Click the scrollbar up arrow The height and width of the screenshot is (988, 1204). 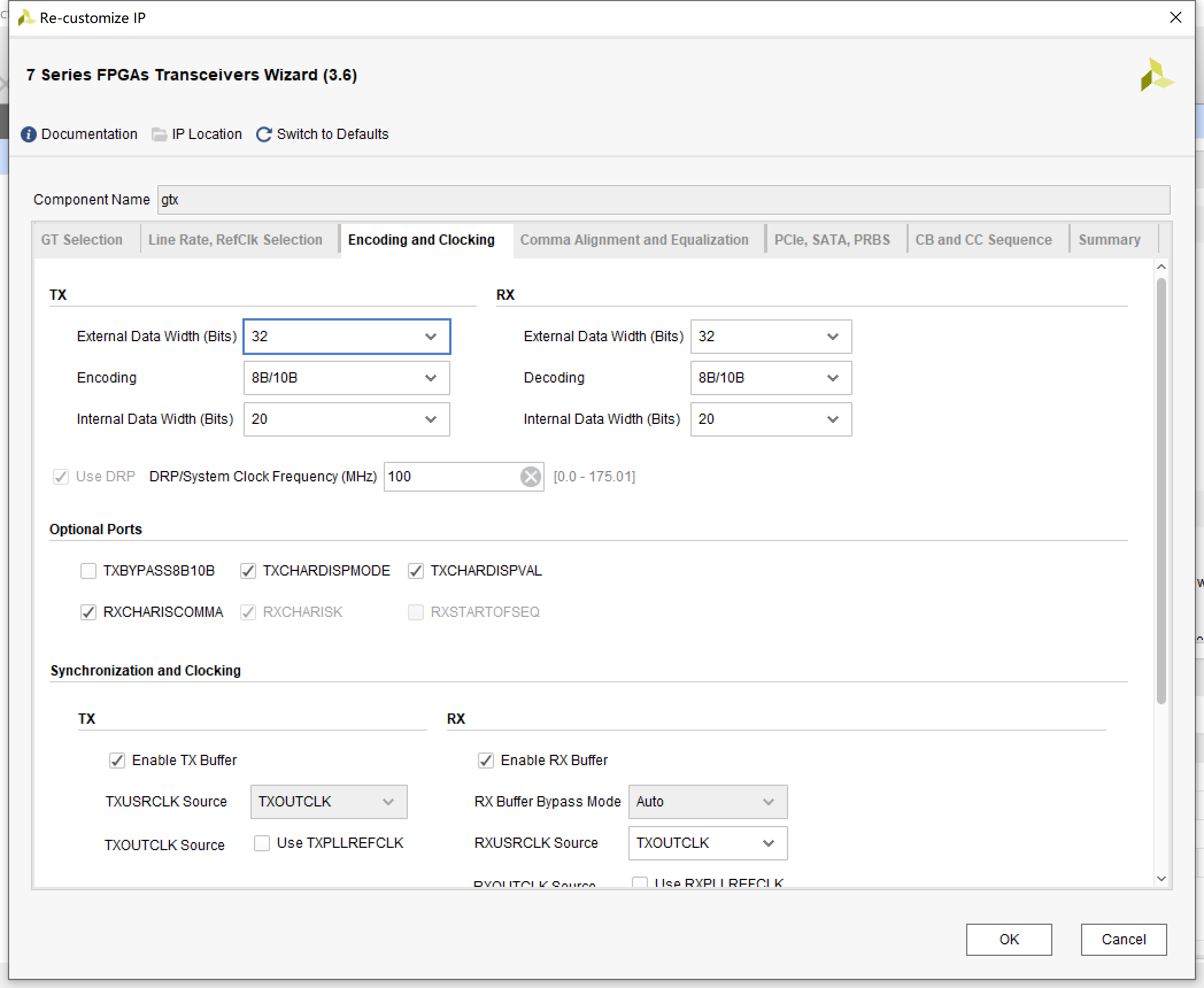pyautogui.click(x=1161, y=267)
